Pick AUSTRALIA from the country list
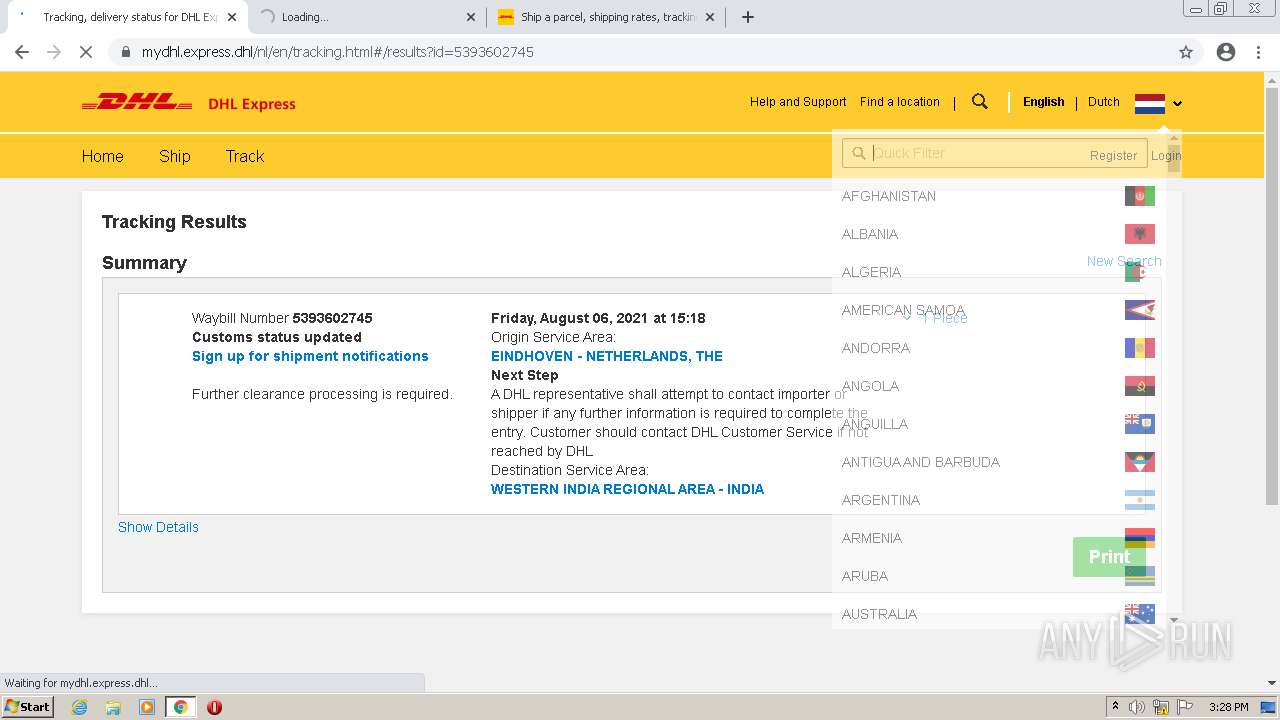This screenshot has height=720, width=1280. click(879, 614)
